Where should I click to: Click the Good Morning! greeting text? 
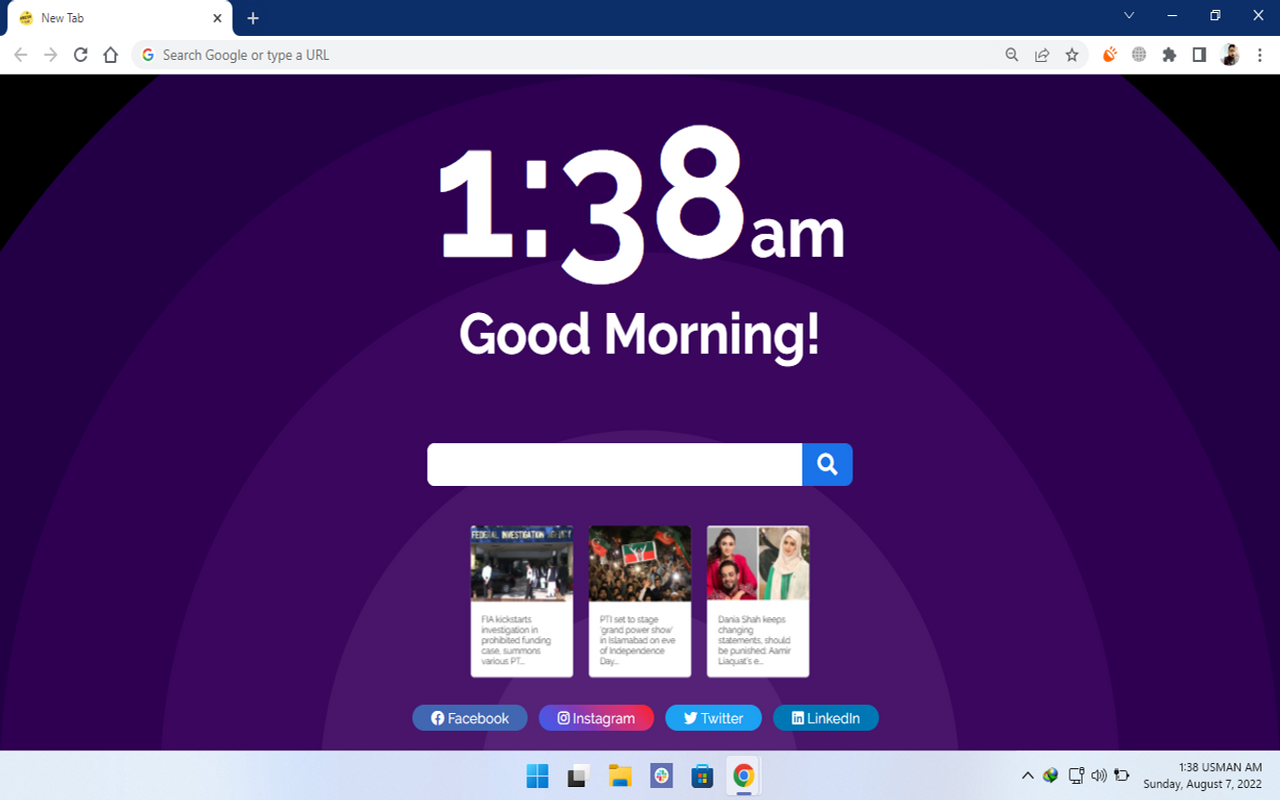coord(640,334)
